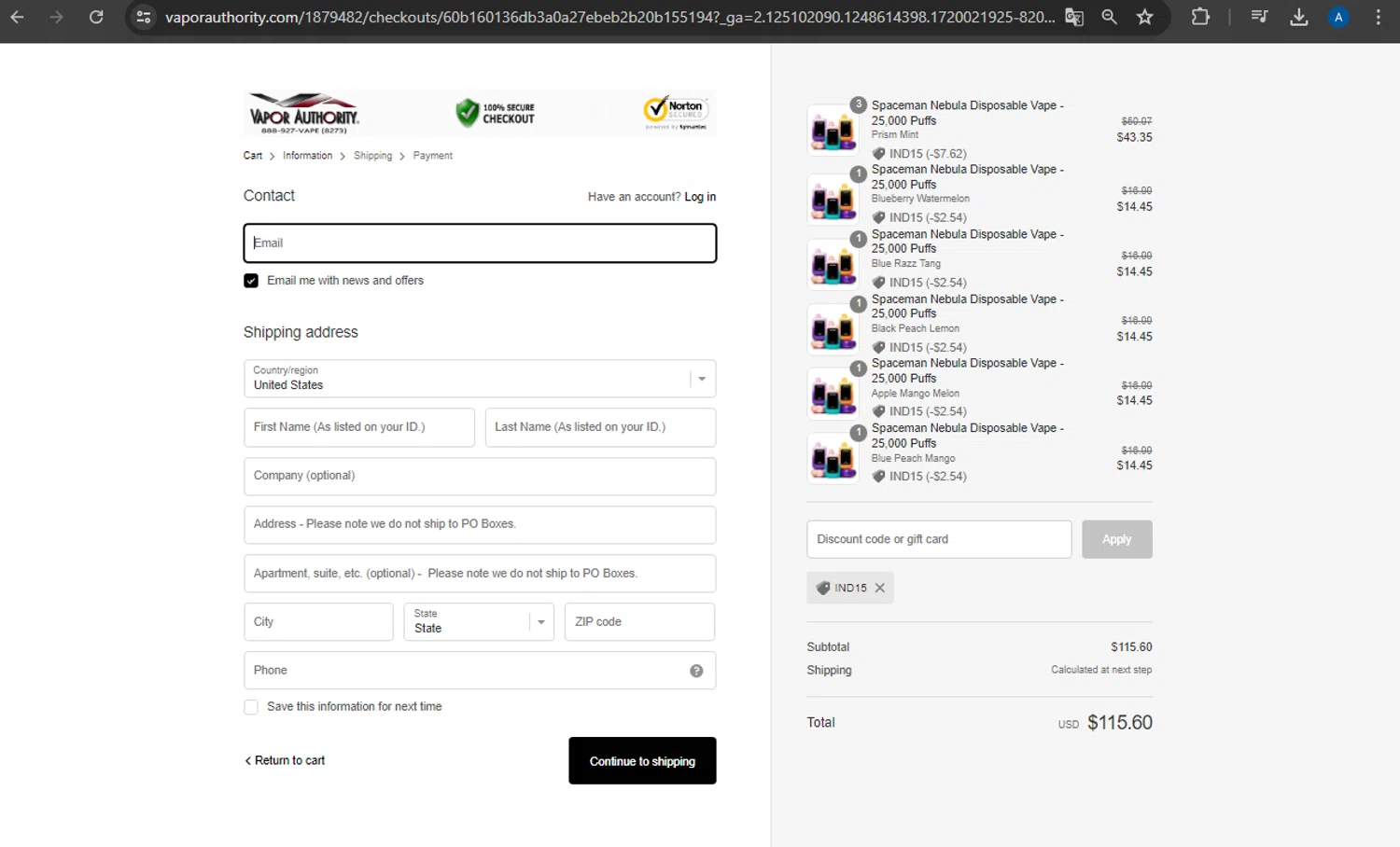Click Return to cart link
The width and height of the screenshot is (1400, 847).
(285, 760)
